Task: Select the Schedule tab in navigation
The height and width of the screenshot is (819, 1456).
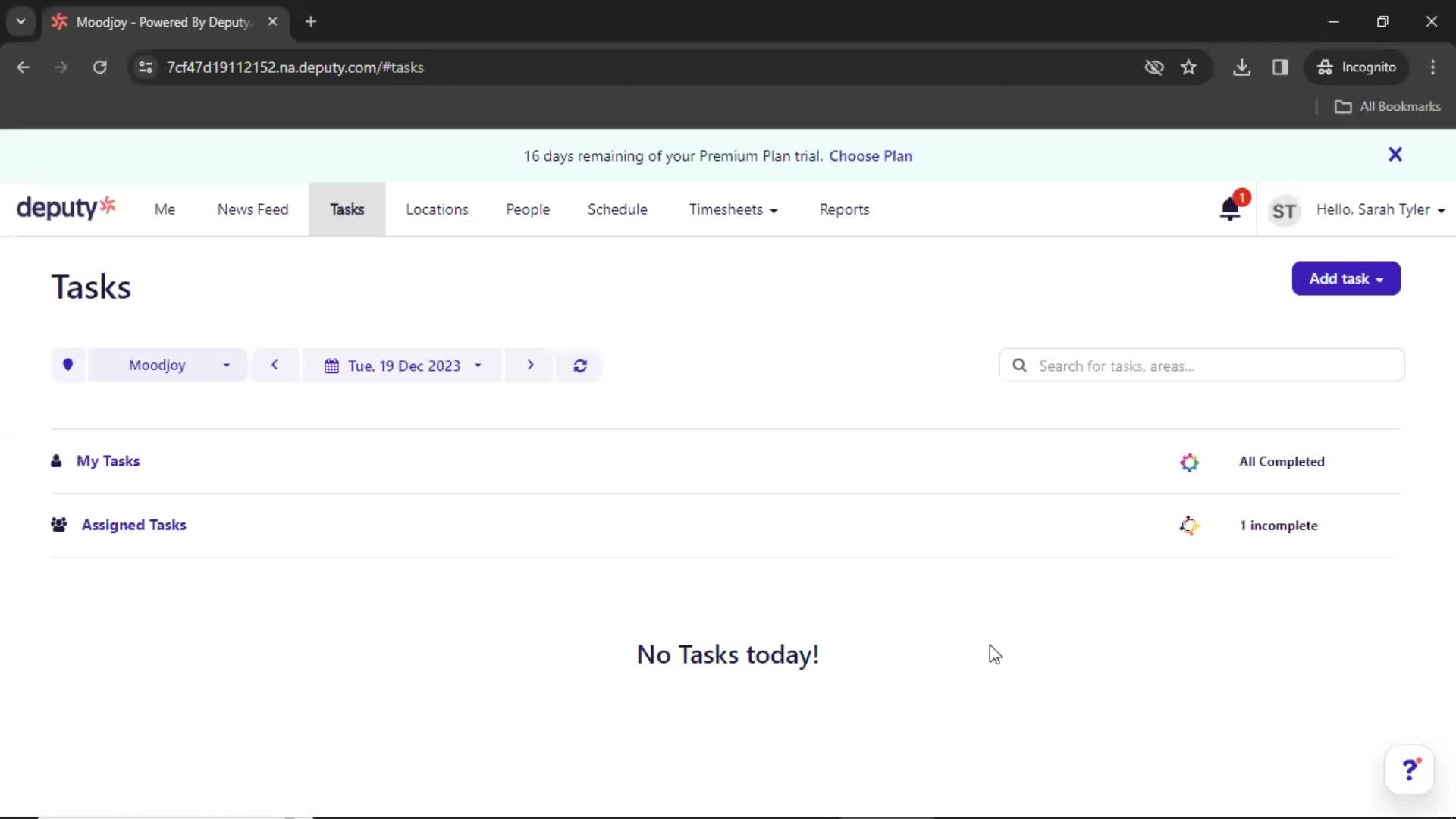Action: point(617,209)
